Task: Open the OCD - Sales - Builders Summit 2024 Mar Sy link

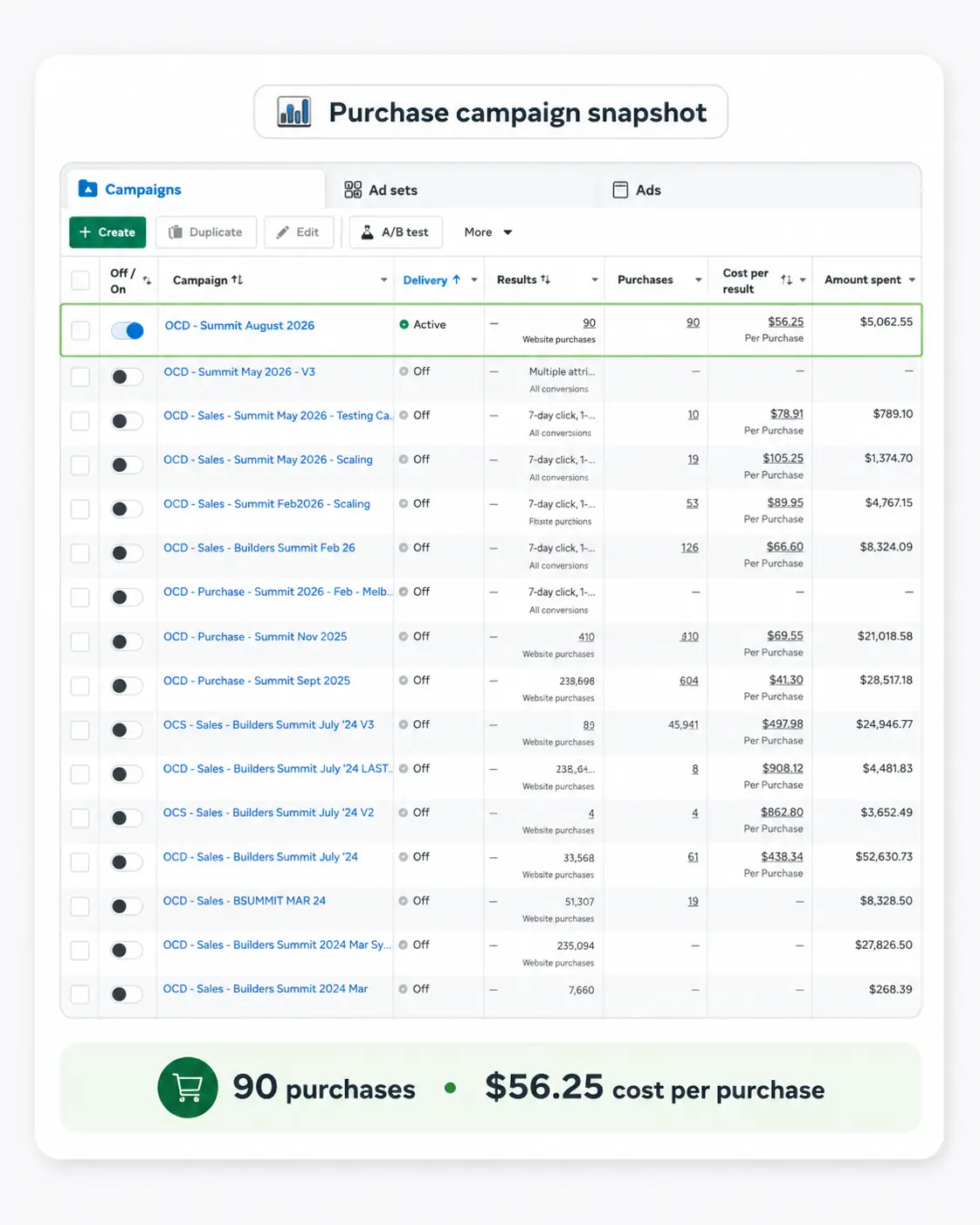Action: 277,945
